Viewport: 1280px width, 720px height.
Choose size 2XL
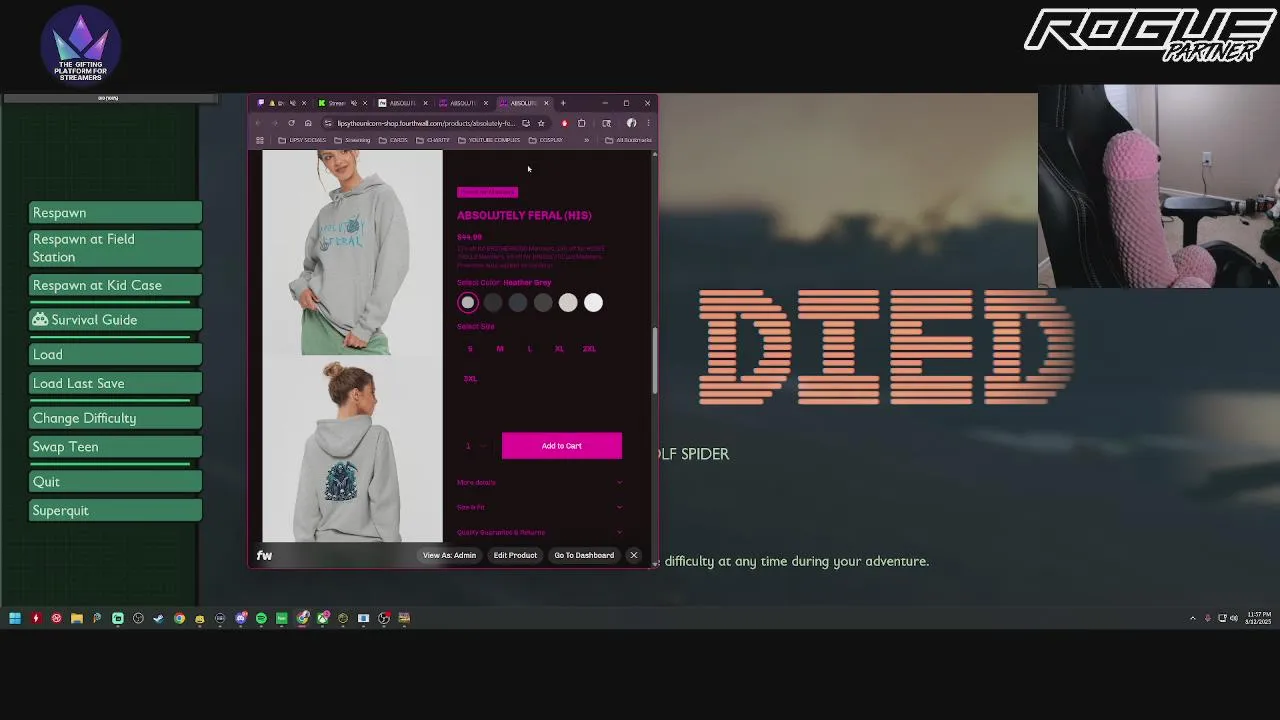[x=589, y=349]
